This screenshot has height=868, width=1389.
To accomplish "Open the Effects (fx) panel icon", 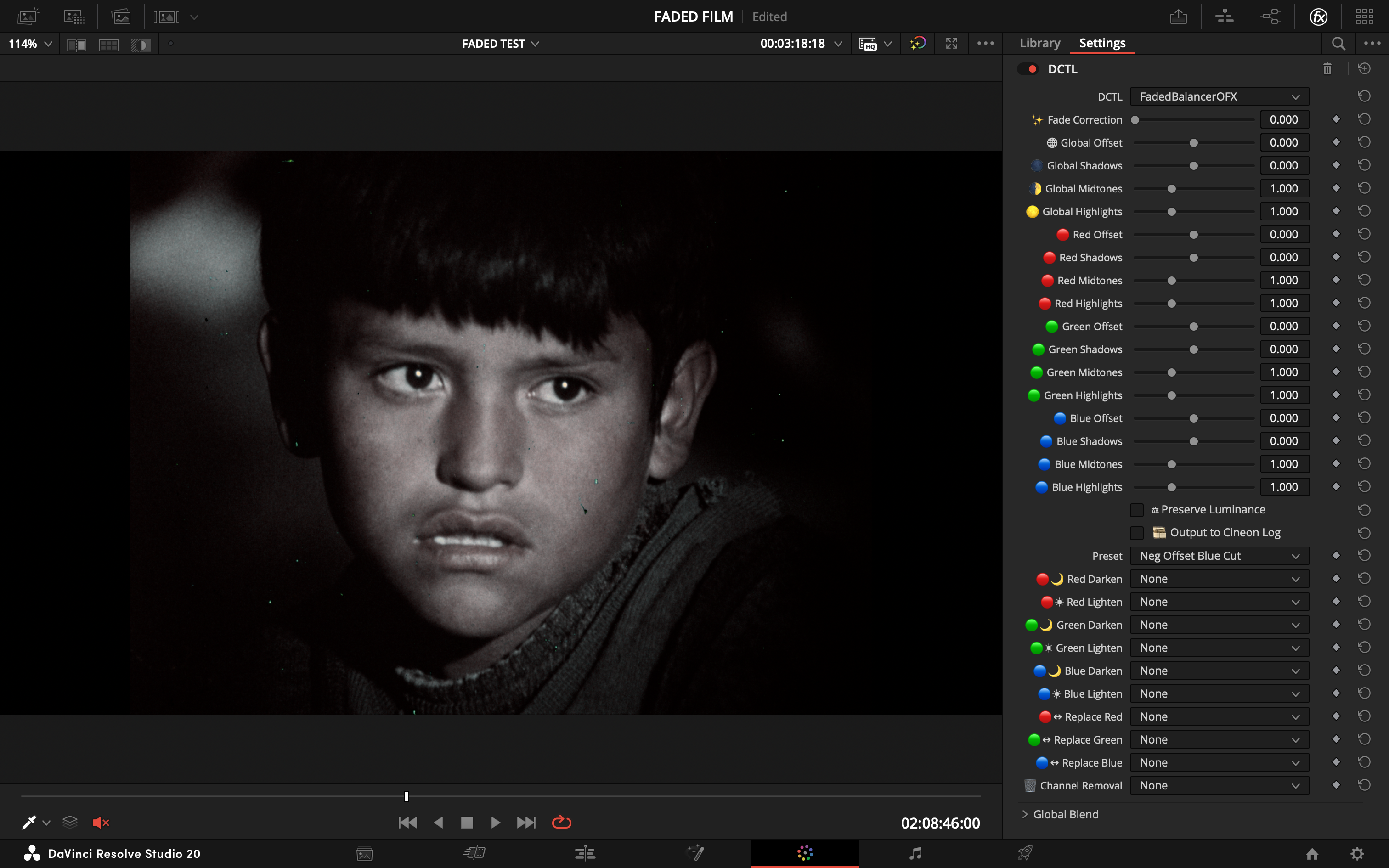I will 1318,17.
